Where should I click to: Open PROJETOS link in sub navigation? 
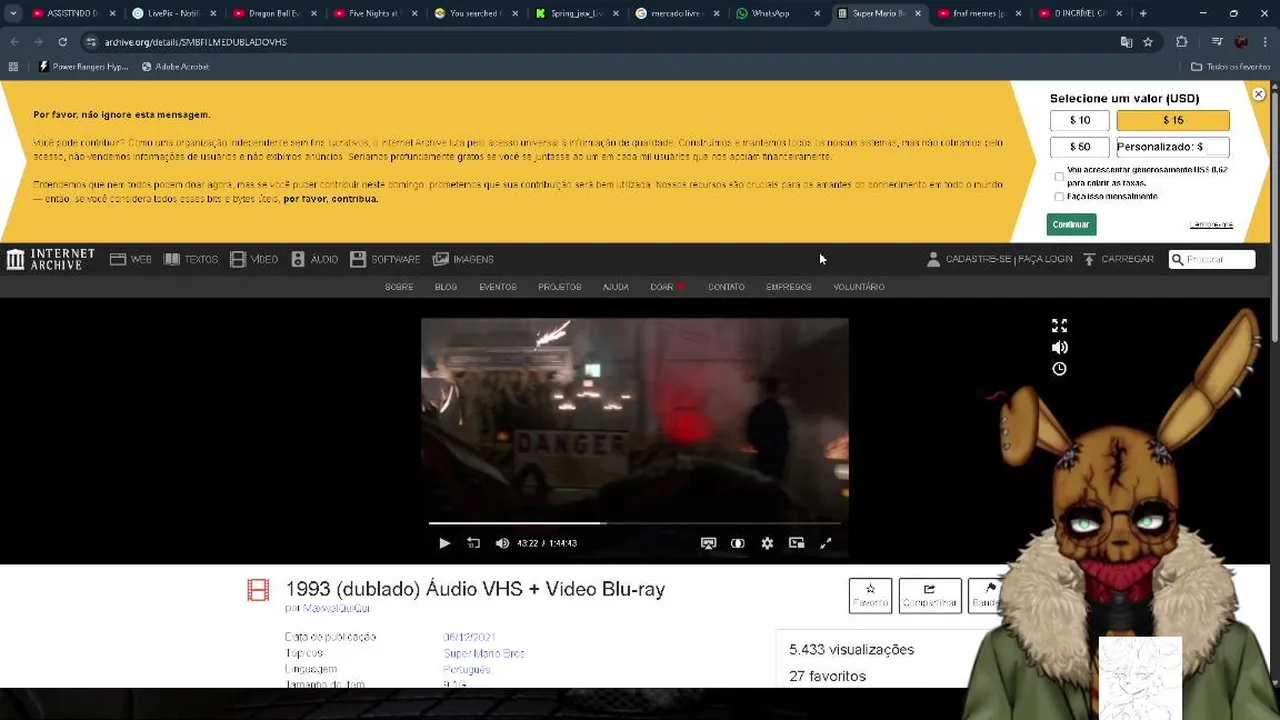tap(560, 287)
